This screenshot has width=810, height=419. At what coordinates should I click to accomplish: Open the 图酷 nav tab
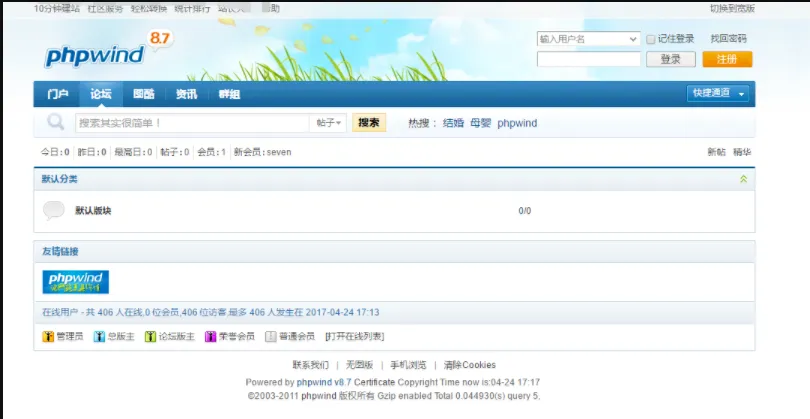click(x=144, y=94)
